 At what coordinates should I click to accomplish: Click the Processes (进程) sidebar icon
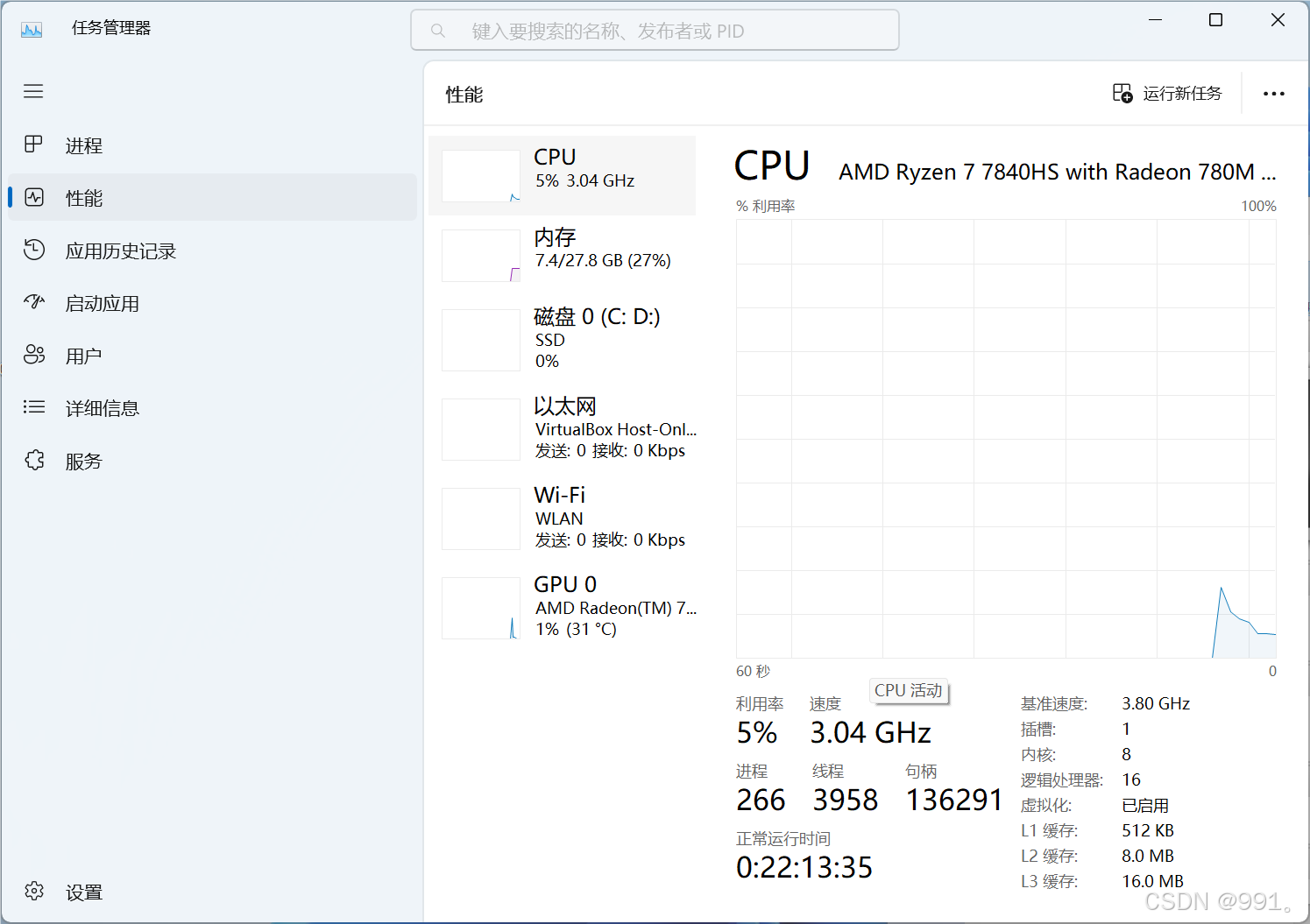pyautogui.click(x=33, y=145)
